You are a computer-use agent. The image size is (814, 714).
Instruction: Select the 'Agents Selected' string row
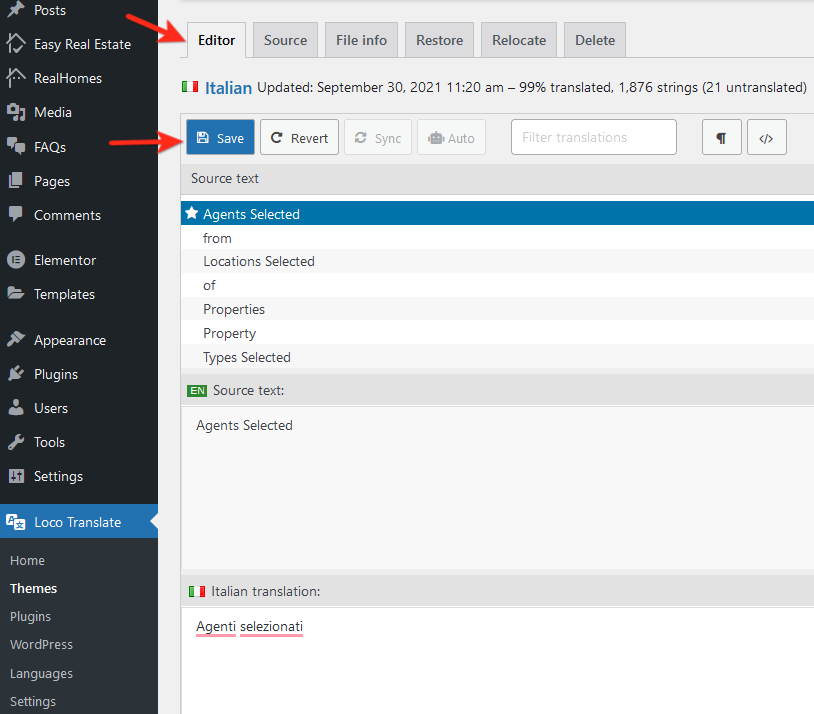pos(497,213)
